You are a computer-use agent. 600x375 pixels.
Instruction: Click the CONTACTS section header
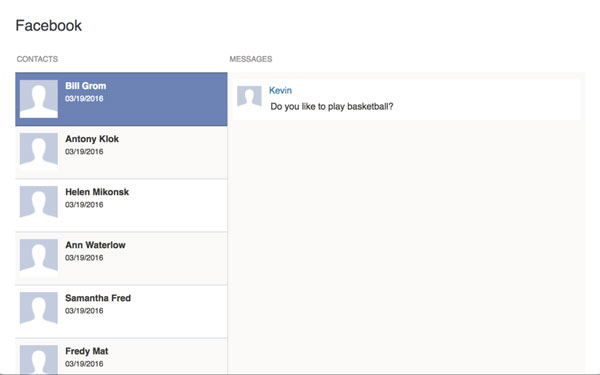click(x=37, y=59)
